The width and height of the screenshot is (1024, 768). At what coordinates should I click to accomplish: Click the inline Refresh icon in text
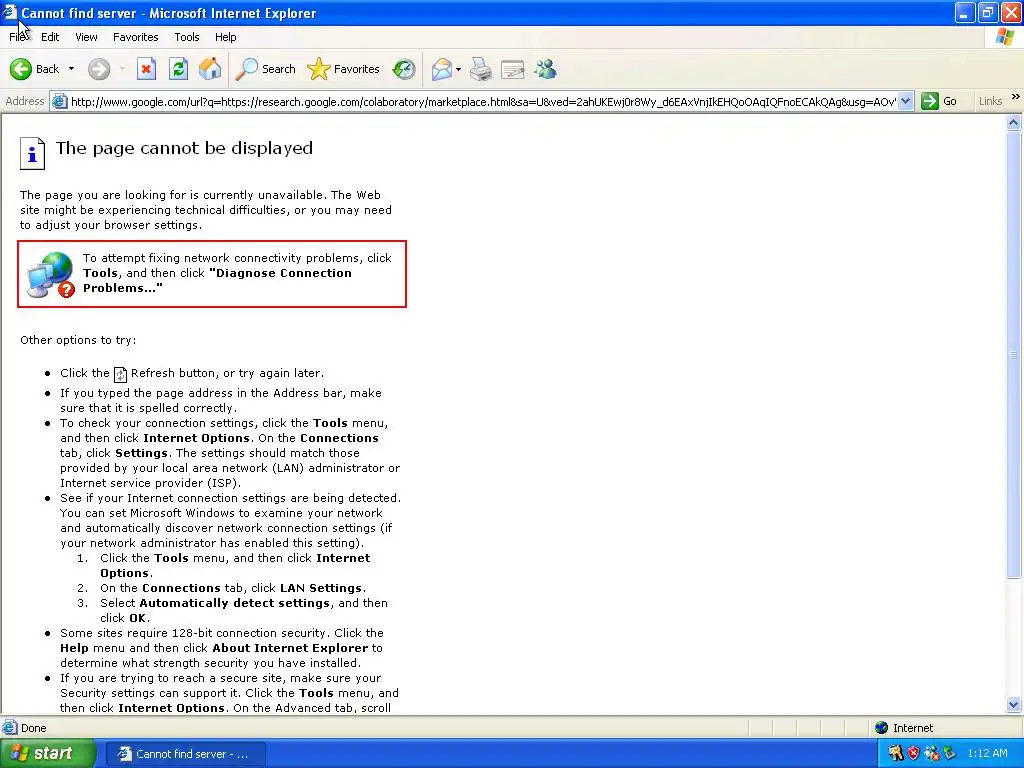(x=120, y=374)
